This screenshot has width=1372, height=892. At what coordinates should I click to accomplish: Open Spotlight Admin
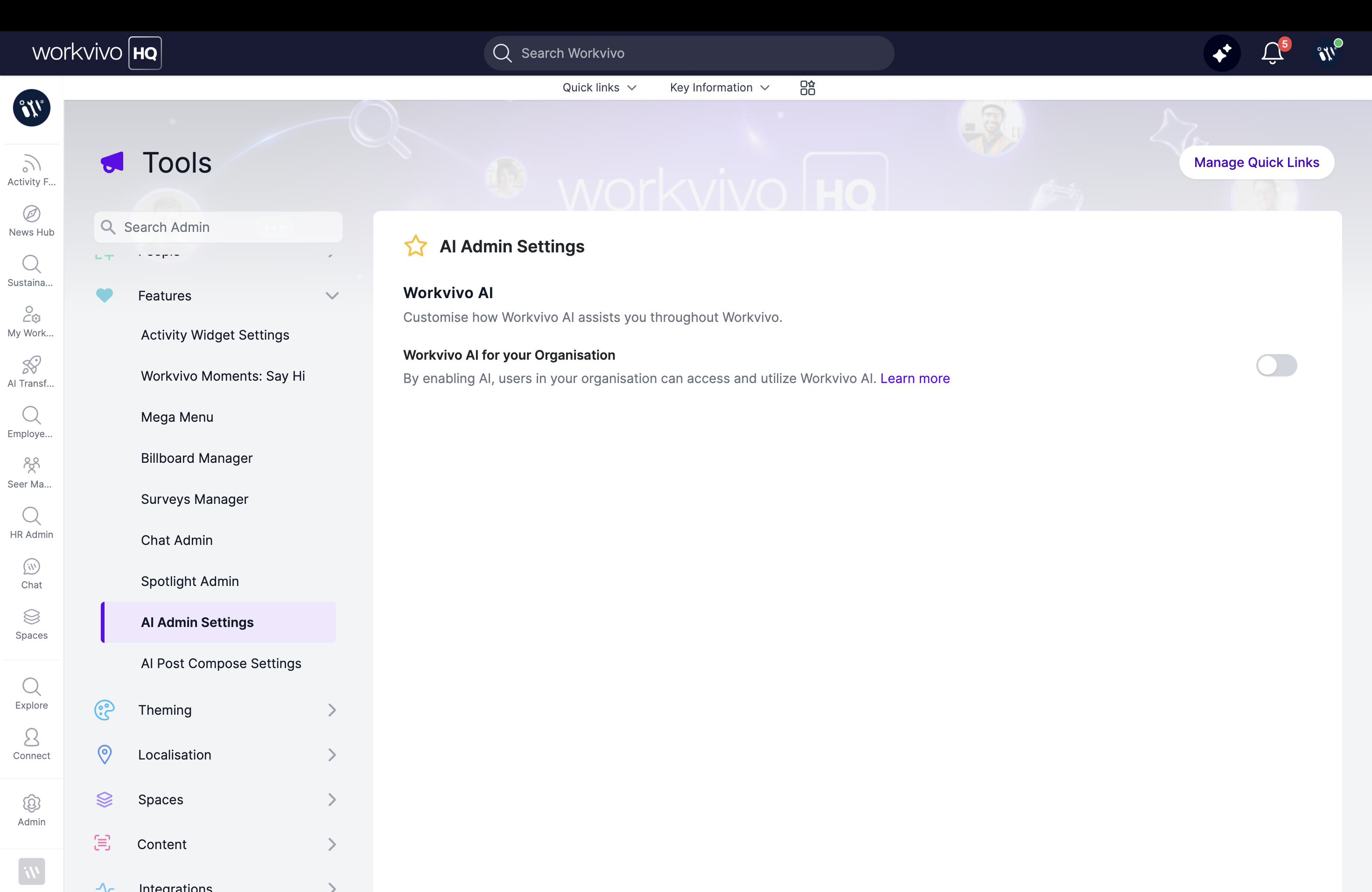pos(189,581)
